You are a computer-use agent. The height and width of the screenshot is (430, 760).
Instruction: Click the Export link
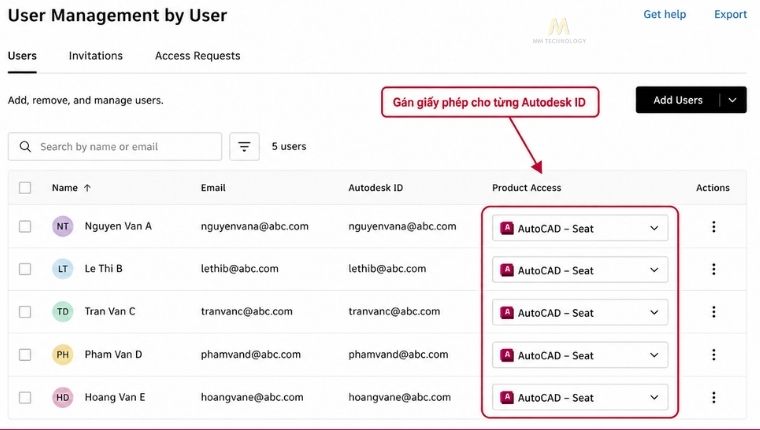[x=730, y=15]
